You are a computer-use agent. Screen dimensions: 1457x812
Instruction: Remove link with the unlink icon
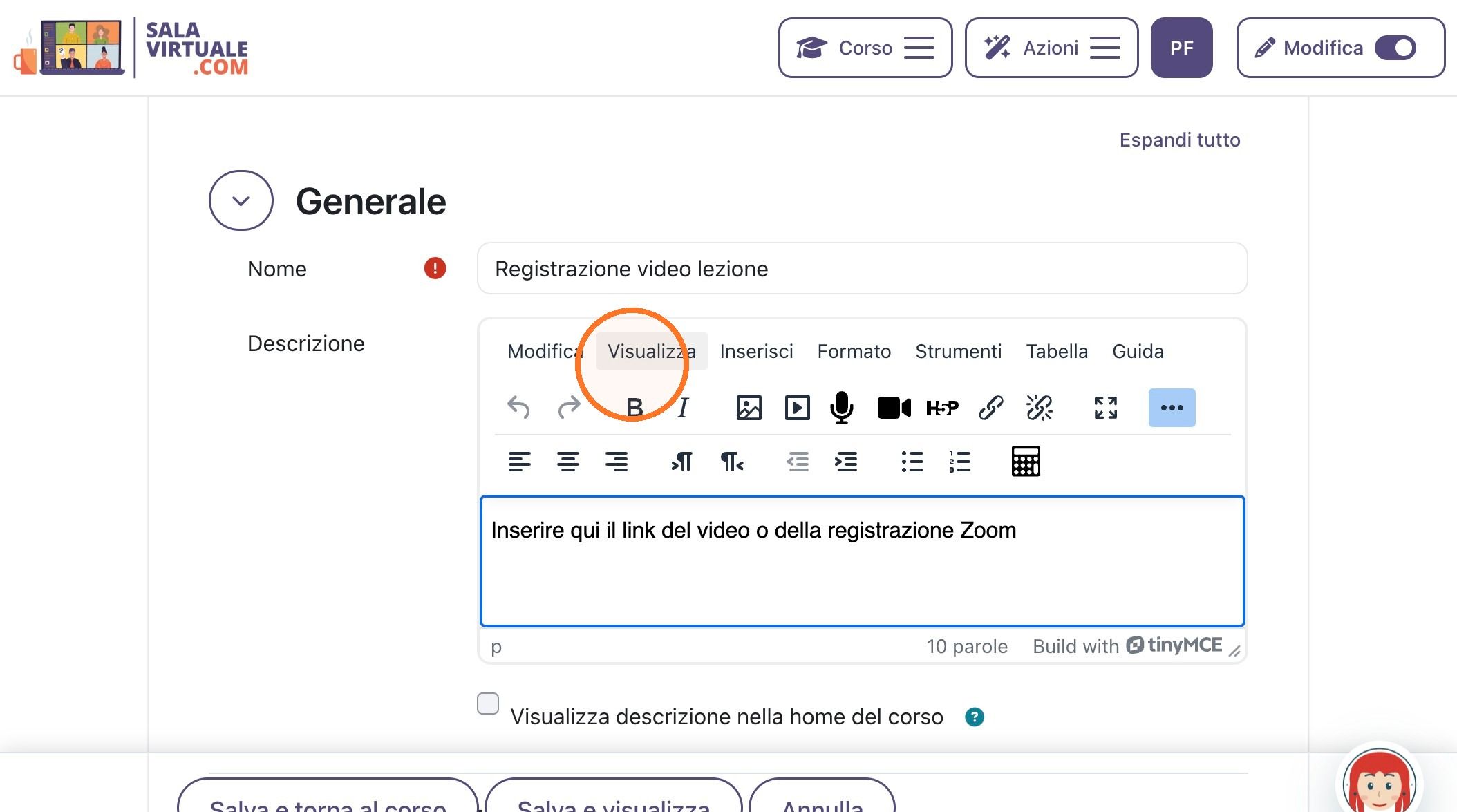1040,408
